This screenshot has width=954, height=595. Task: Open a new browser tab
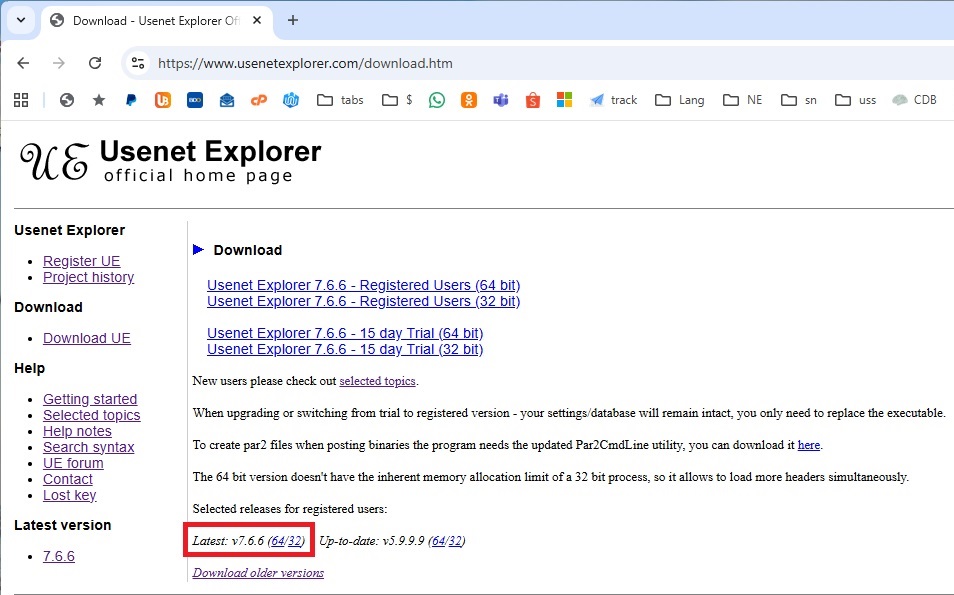293,21
